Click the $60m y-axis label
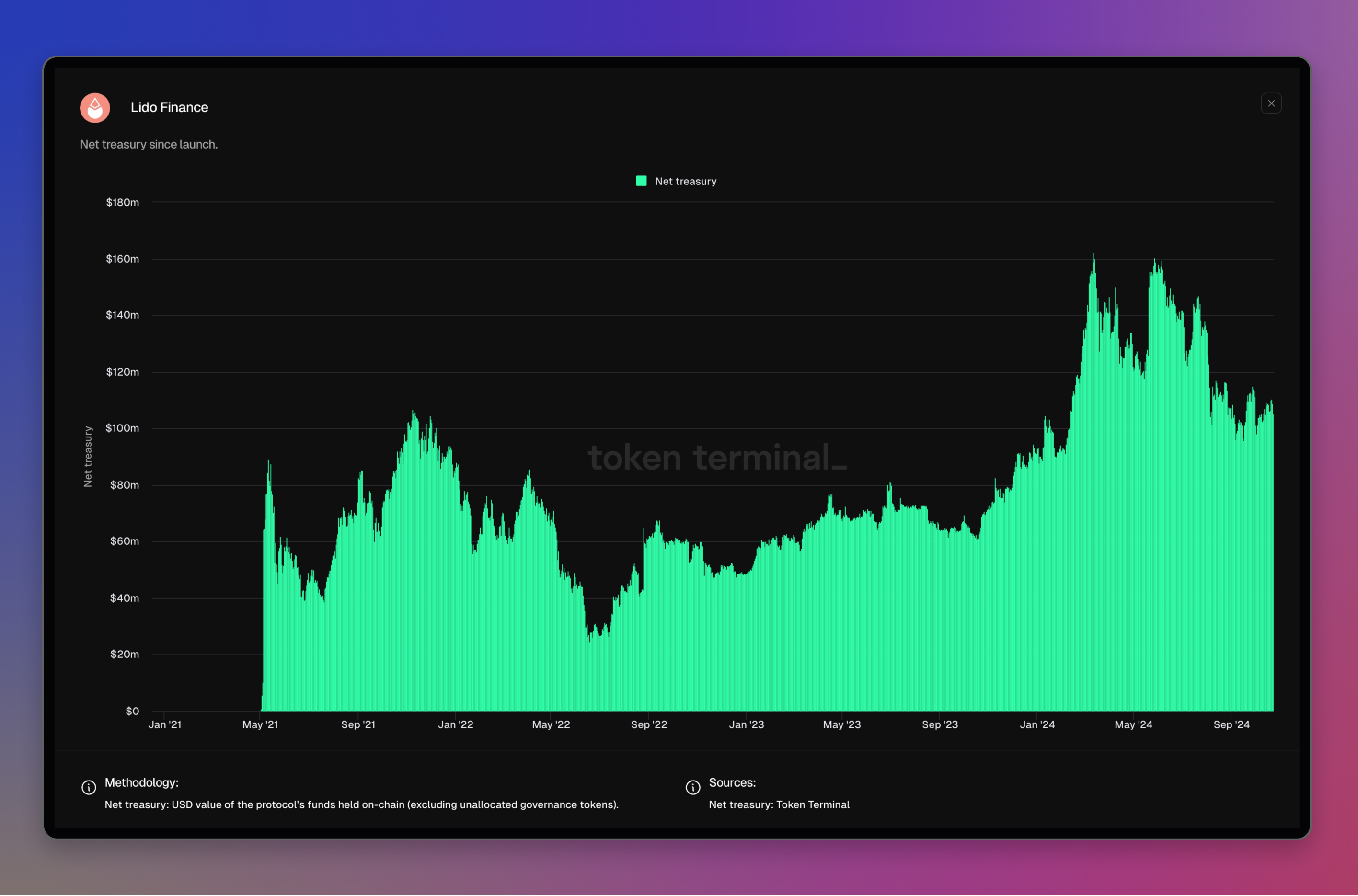 pos(125,541)
